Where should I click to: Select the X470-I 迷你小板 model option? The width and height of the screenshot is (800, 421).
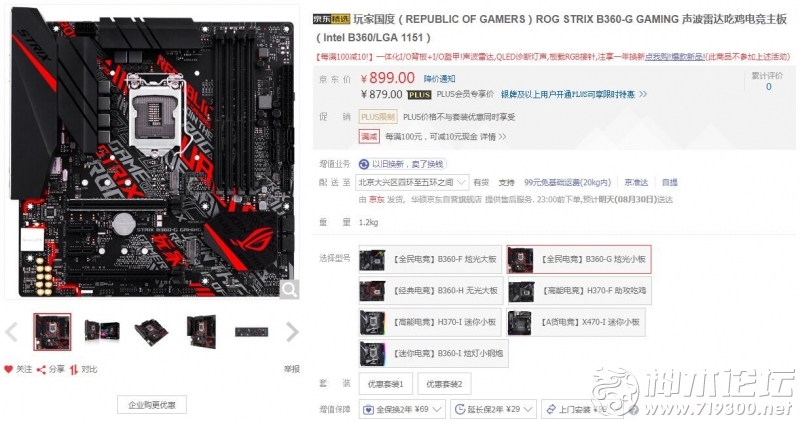[x=576, y=322]
